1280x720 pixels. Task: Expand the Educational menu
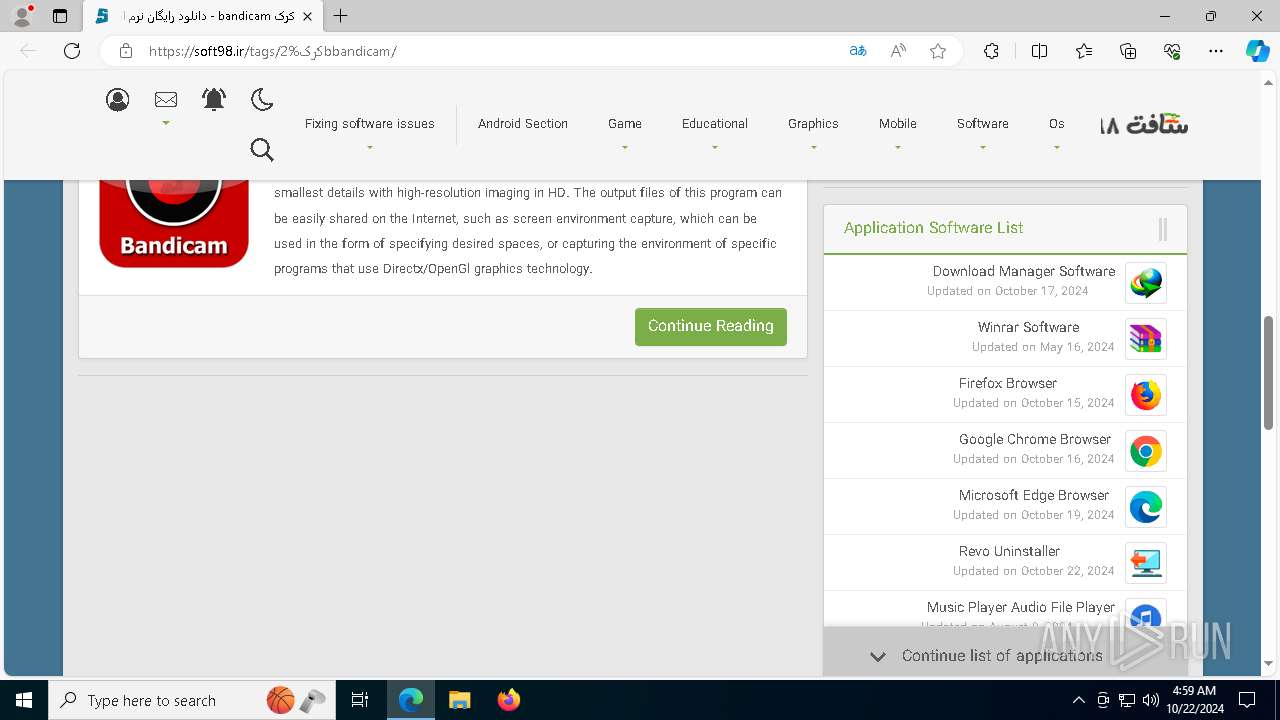point(715,124)
